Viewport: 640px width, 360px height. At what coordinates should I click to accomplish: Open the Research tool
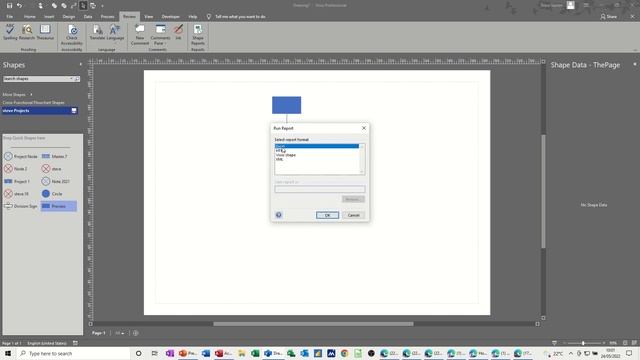pyautogui.click(x=27, y=32)
